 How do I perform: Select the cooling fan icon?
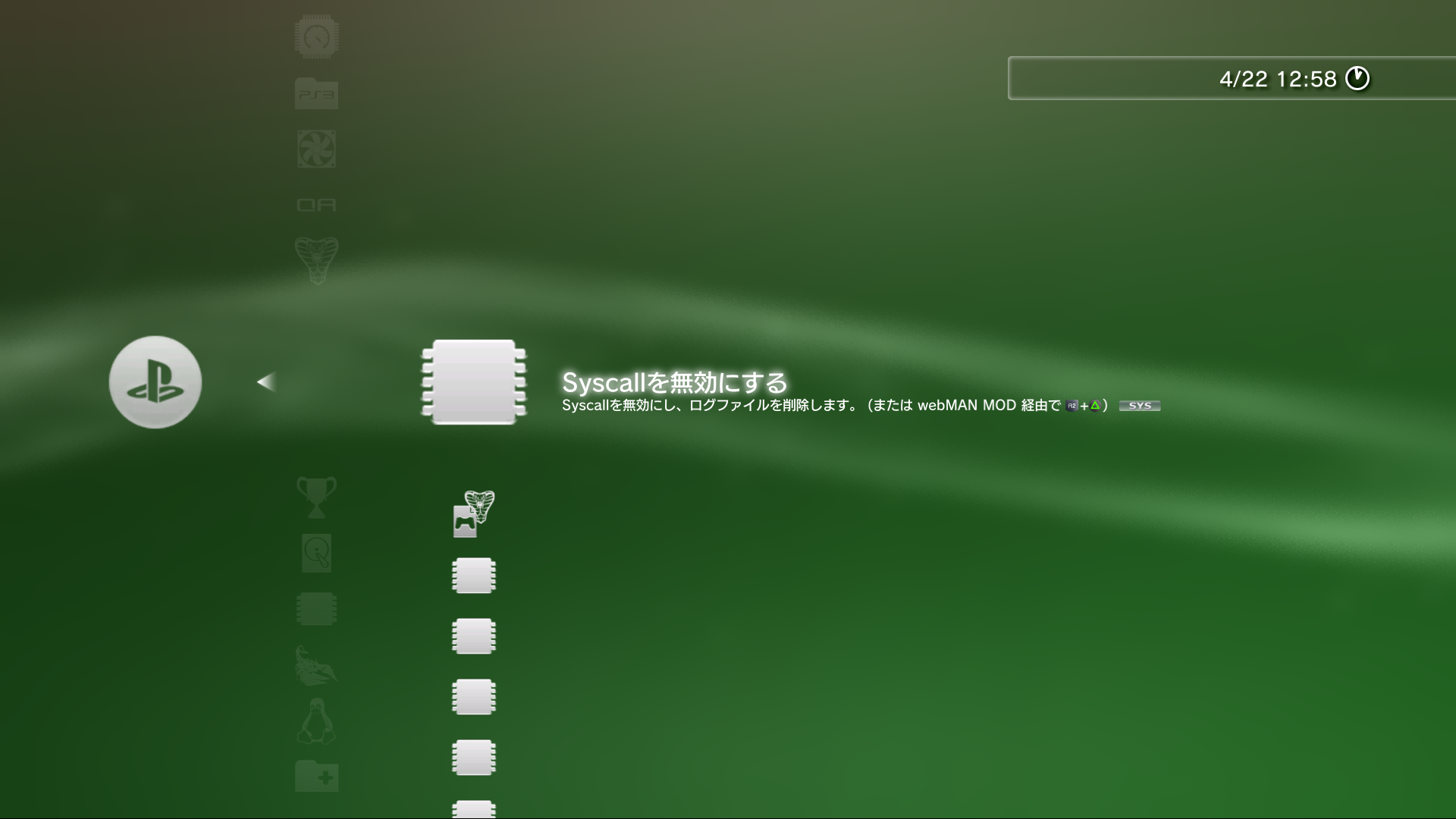pos(316,149)
